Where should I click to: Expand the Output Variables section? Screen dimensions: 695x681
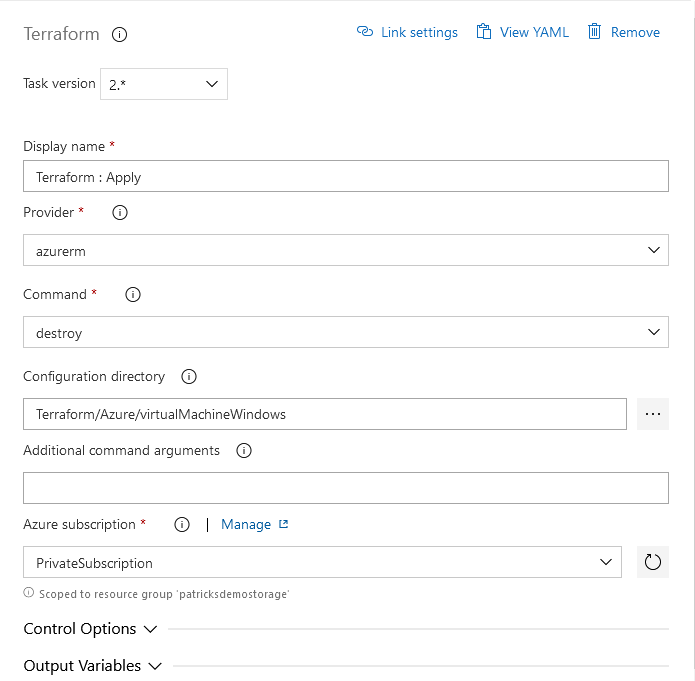coord(93,665)
